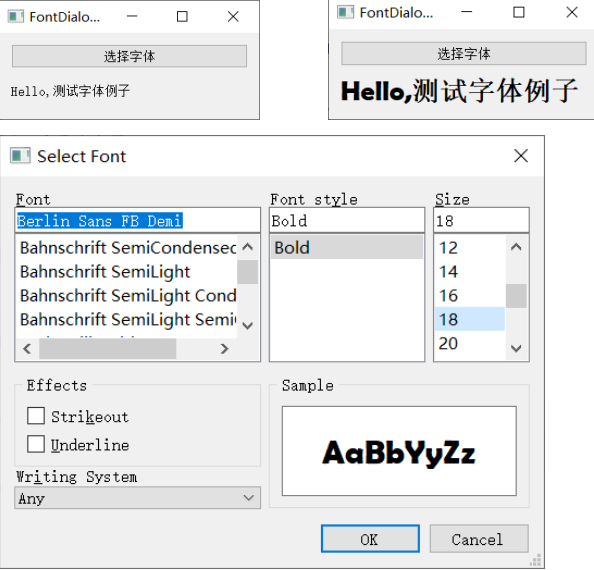
Task: Click the Font style input field
Action: (347, 220)
